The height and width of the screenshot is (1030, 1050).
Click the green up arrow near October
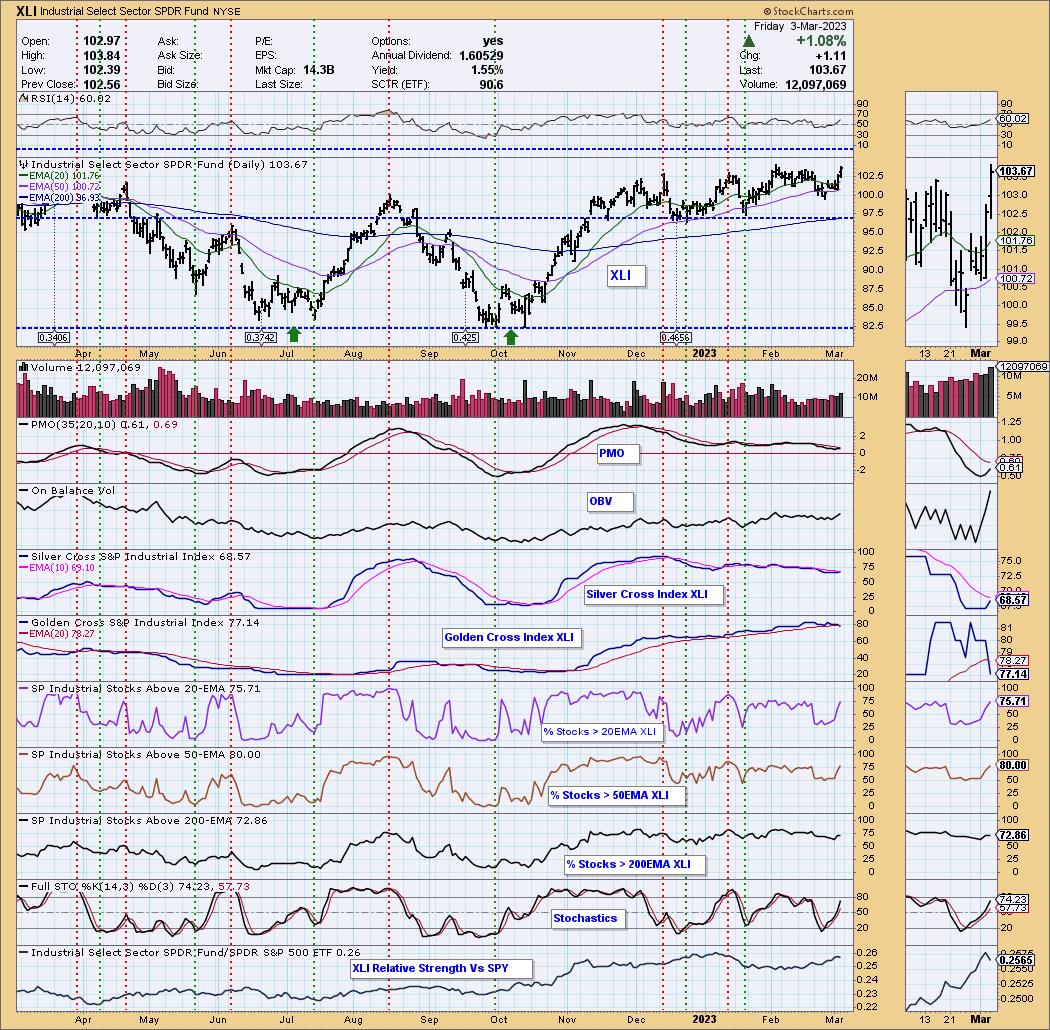[x=511, y=336]
